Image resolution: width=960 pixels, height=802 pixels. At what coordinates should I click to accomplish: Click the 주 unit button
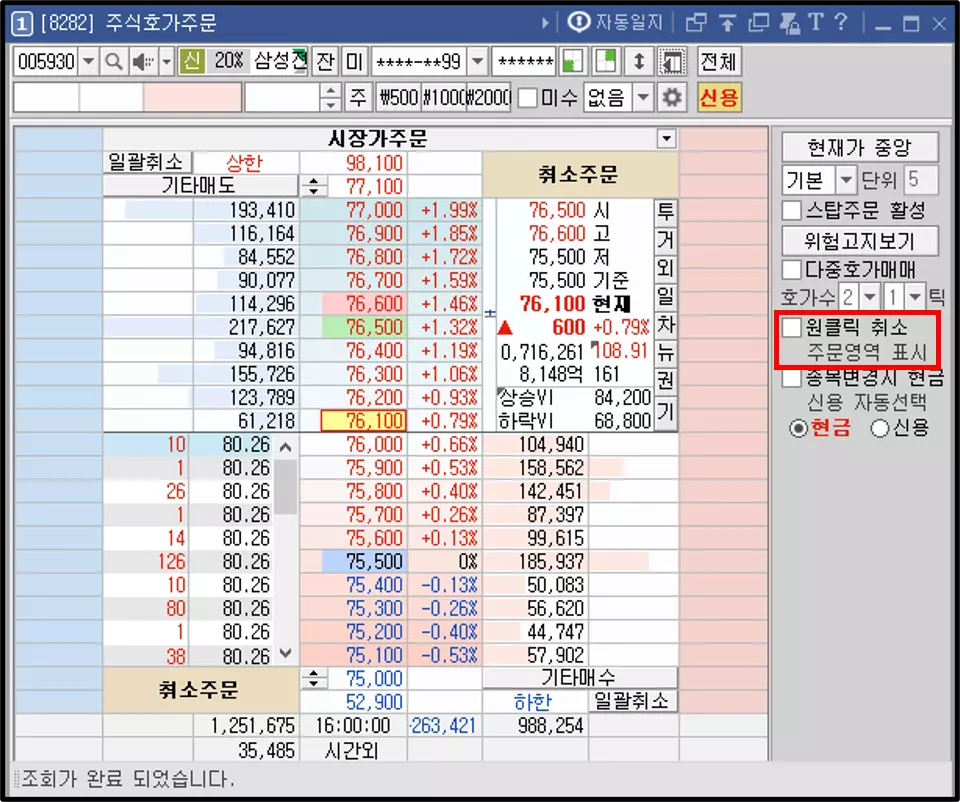coord(359,98)
